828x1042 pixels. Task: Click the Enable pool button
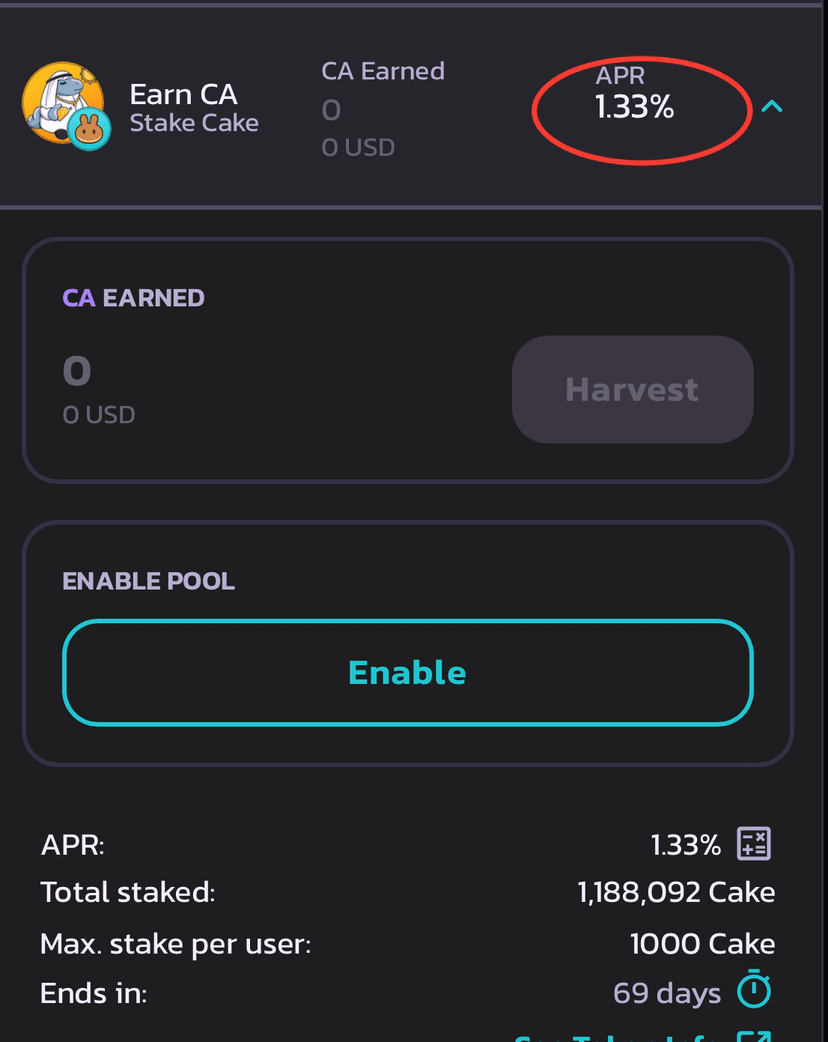408,673
